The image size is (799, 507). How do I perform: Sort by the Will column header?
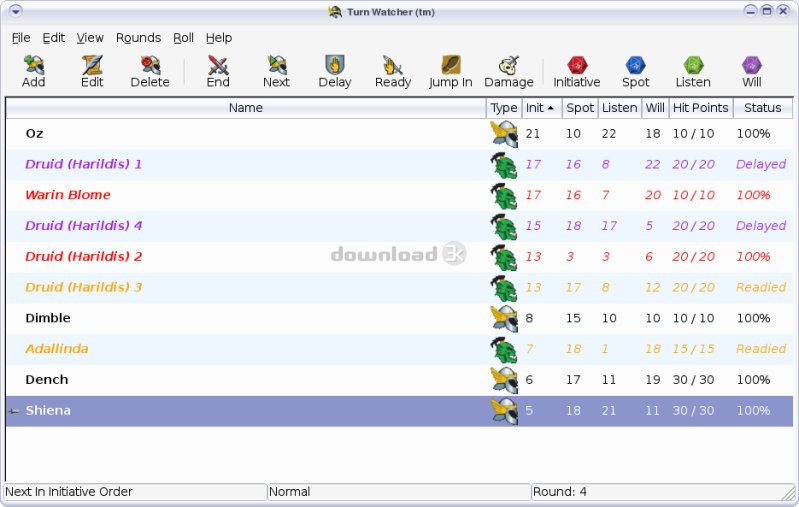(x=655, y=108)
